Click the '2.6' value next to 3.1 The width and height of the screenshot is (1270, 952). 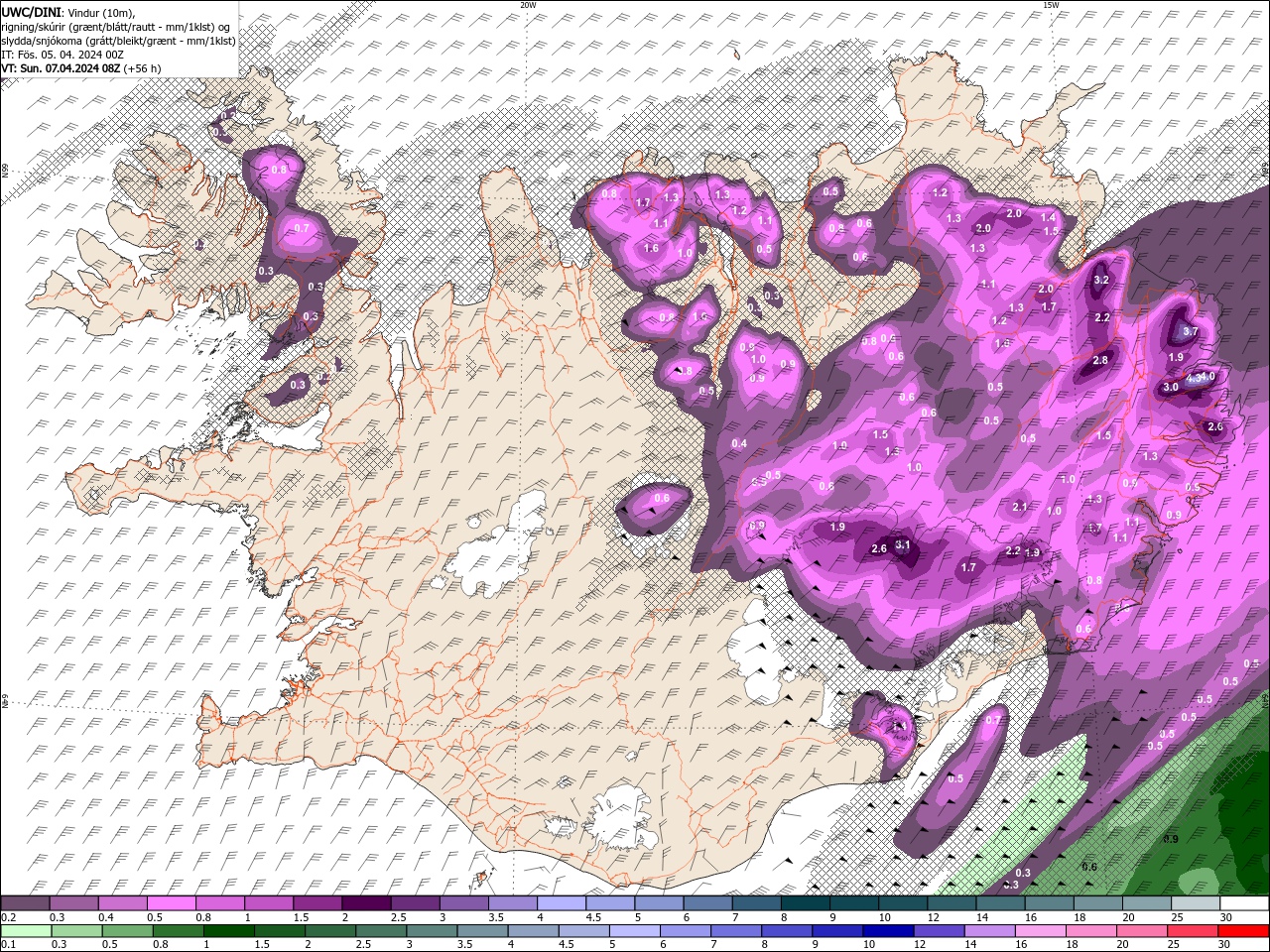(878, 548)
